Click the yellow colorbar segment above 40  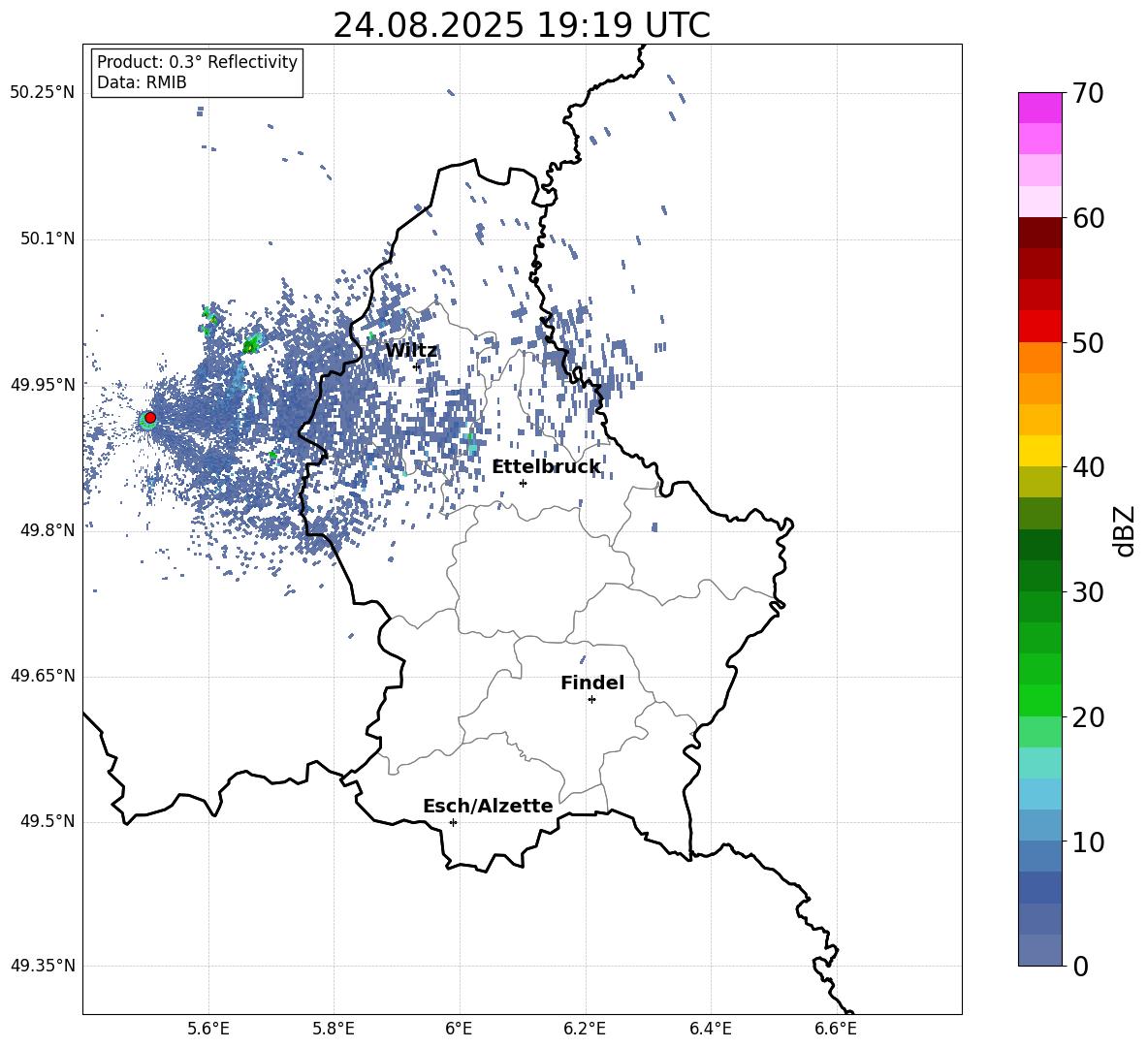pos(1040,451)
